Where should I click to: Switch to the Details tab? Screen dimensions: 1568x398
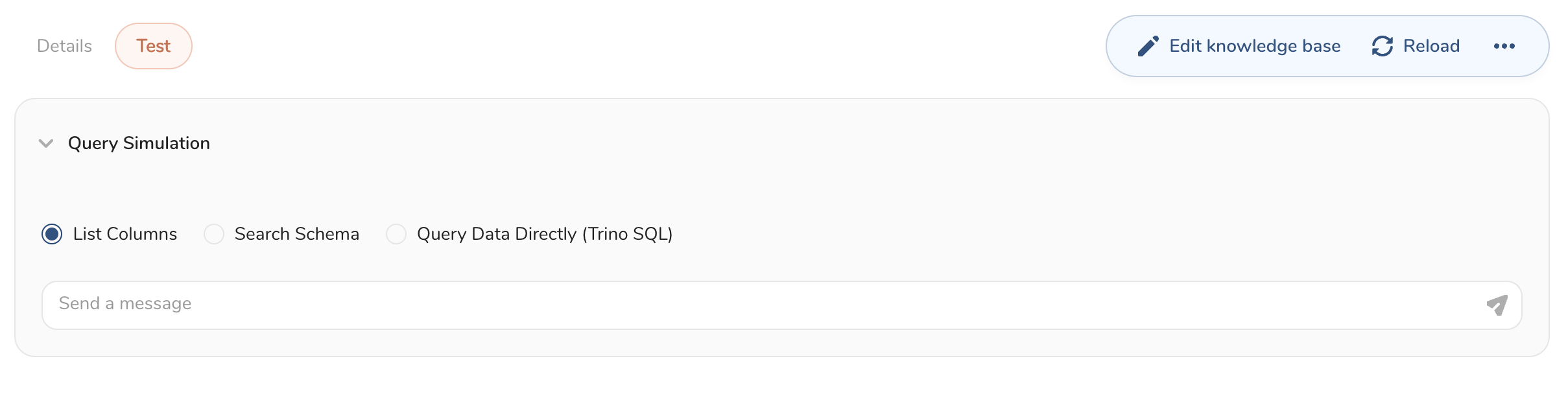click(64, 46)
